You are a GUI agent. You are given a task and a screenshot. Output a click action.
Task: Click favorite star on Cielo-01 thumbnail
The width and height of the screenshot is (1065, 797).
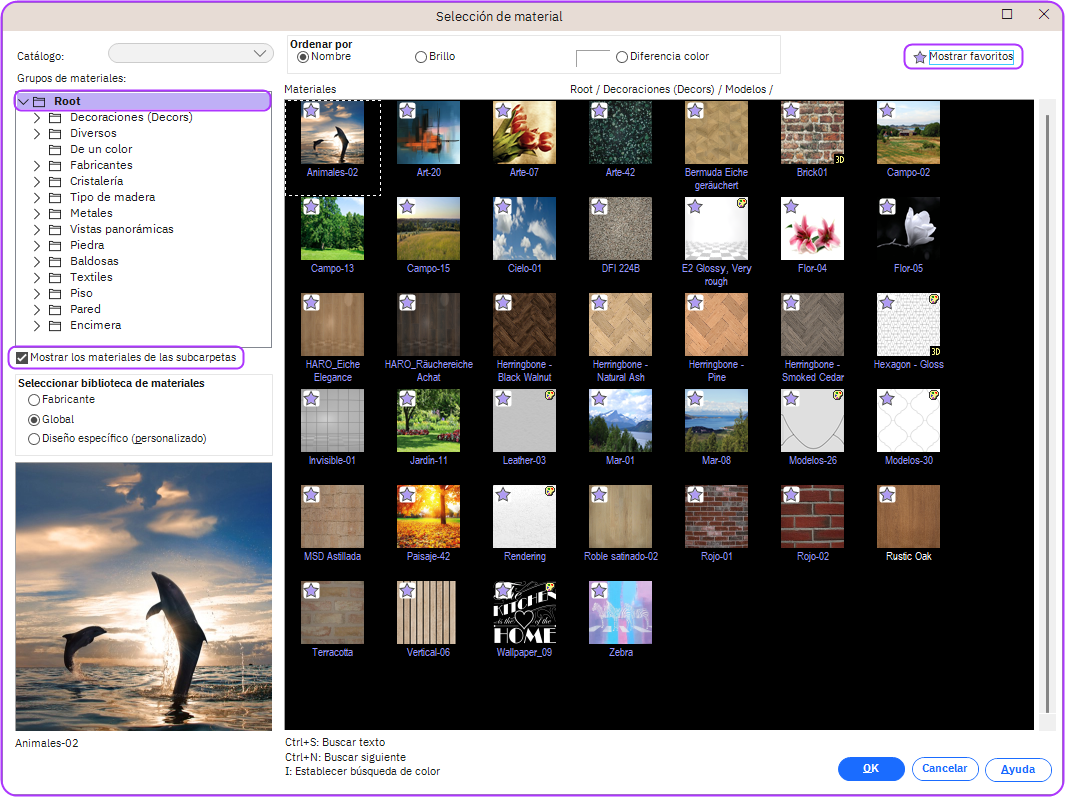(503, 207)
